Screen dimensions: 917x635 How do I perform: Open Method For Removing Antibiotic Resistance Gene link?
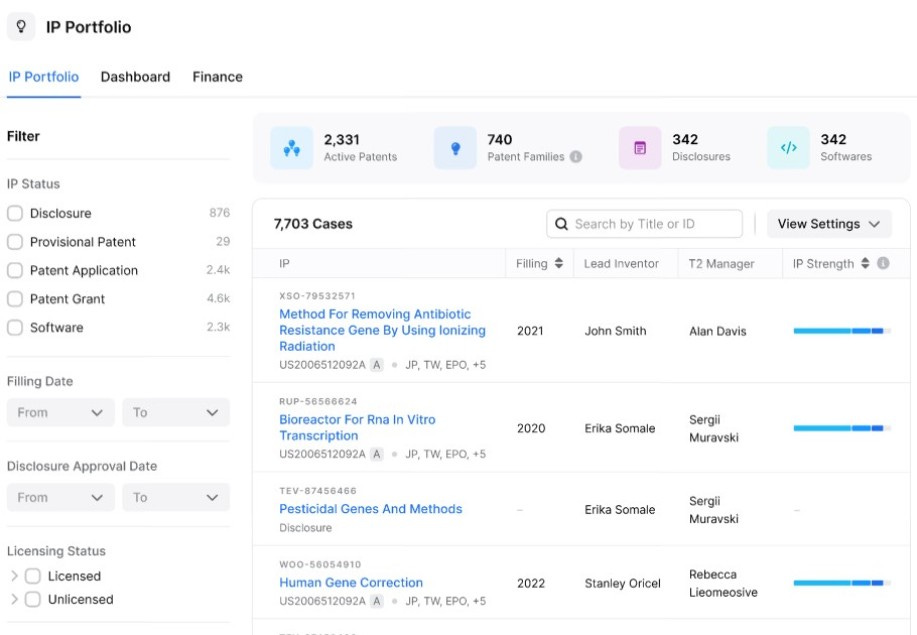(x=382, y=330)
